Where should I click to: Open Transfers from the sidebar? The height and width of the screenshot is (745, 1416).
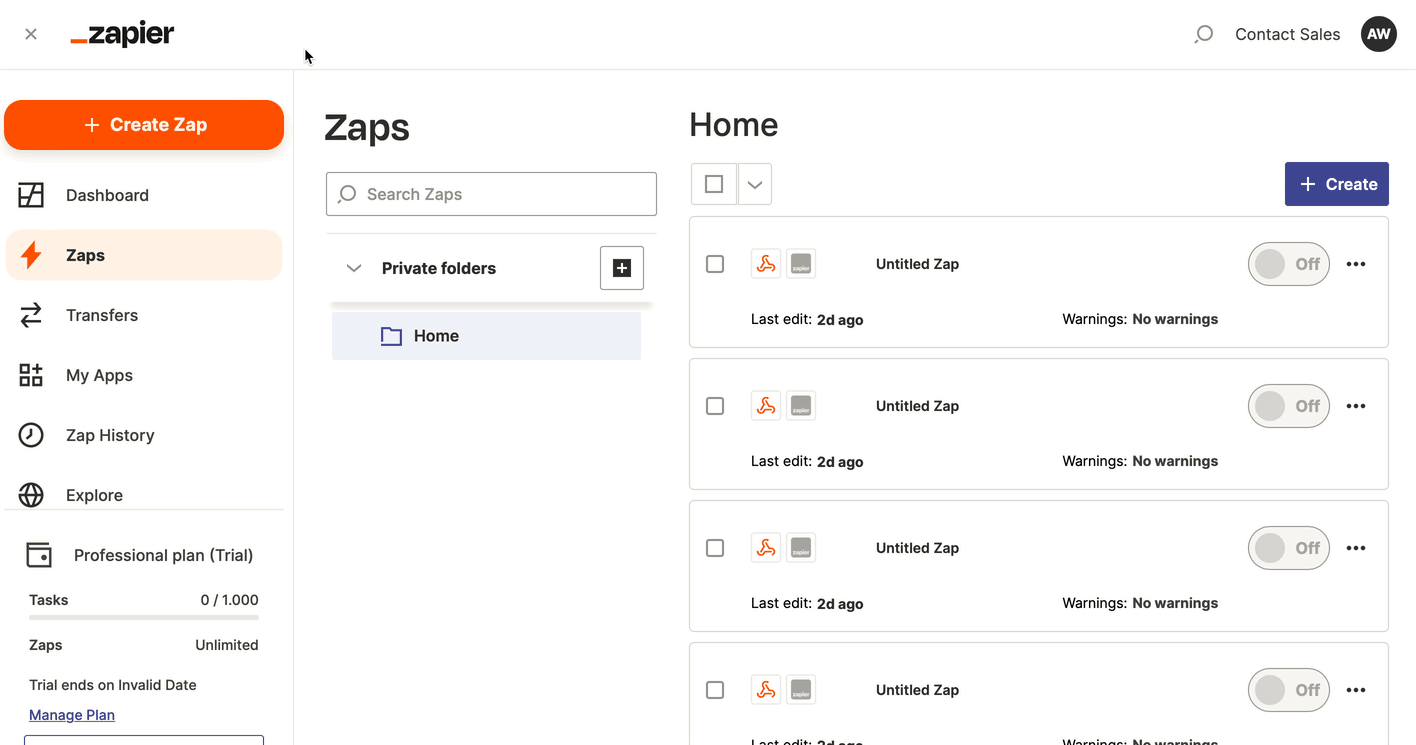coord(102,315)
